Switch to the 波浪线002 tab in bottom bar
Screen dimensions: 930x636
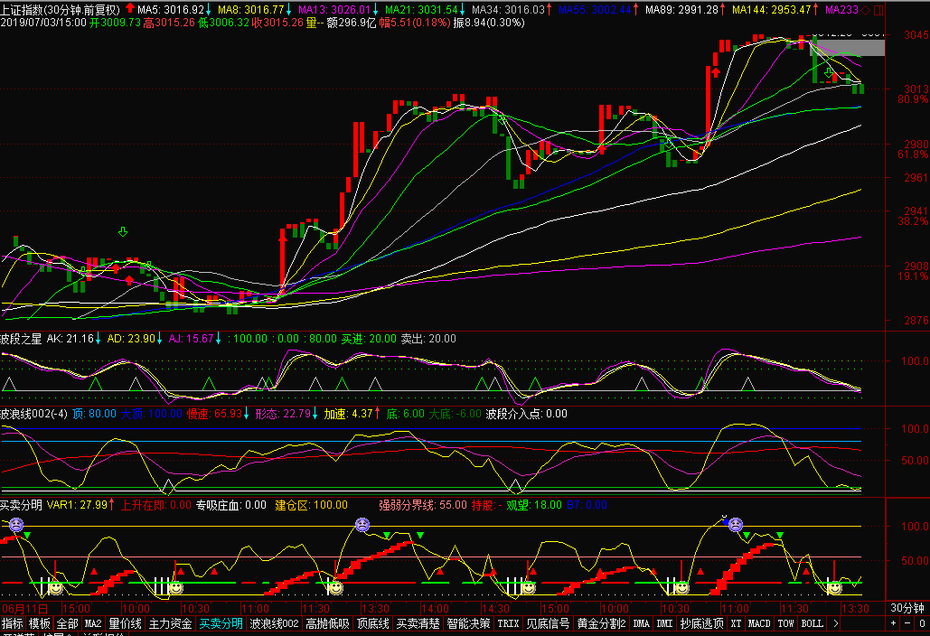tap(274, 624)
